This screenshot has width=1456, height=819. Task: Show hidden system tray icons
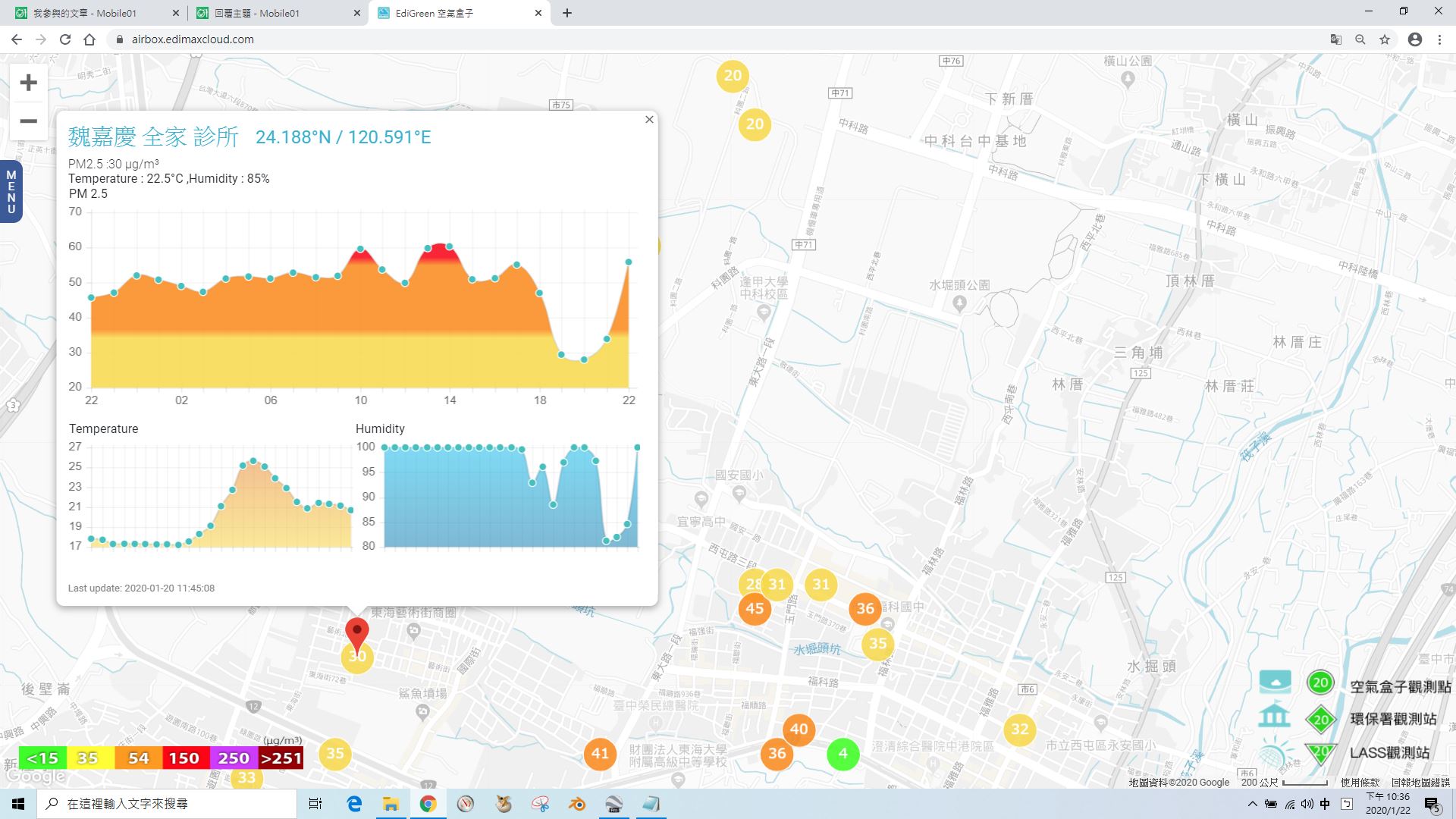[1252, 804]
